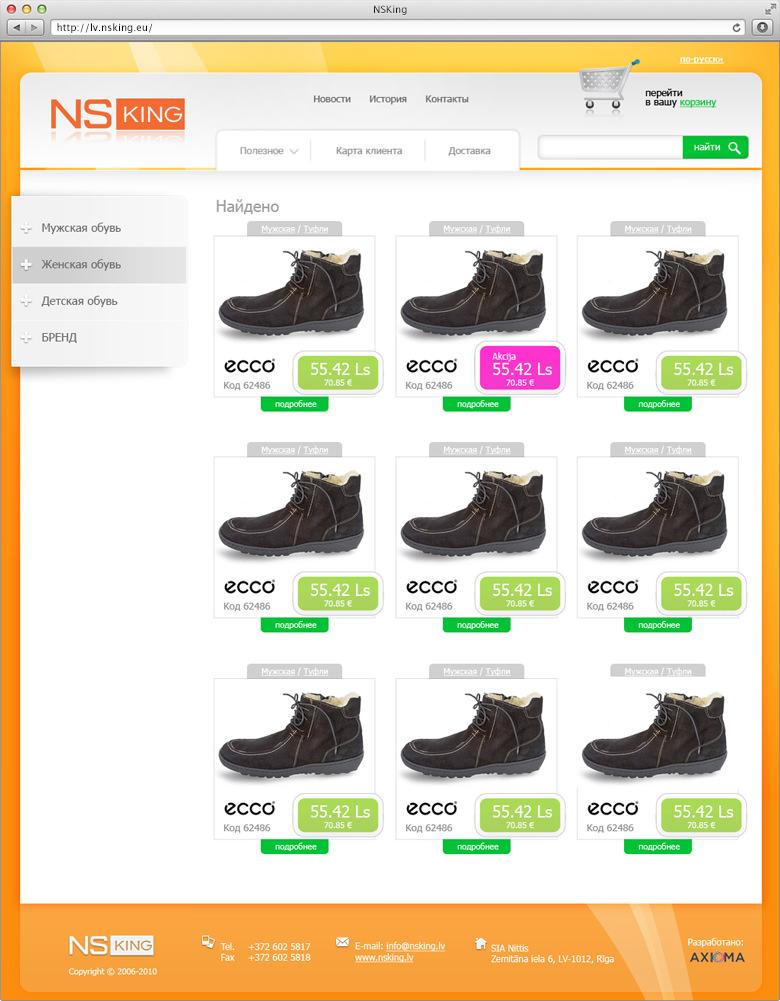This screenshot has width=780, height=1001.
Task: Click into the search text field
Action: pyautogui.click(x=610, y=148)
